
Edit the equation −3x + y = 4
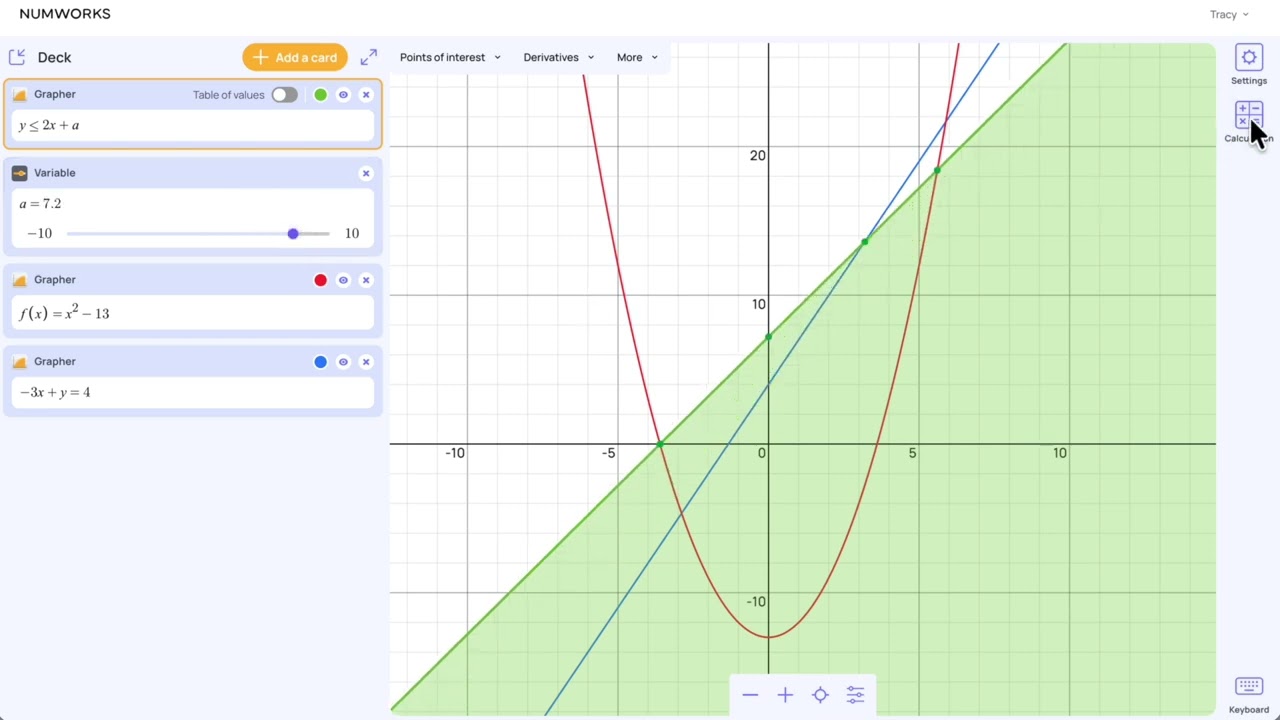click(x=192, y=392)
